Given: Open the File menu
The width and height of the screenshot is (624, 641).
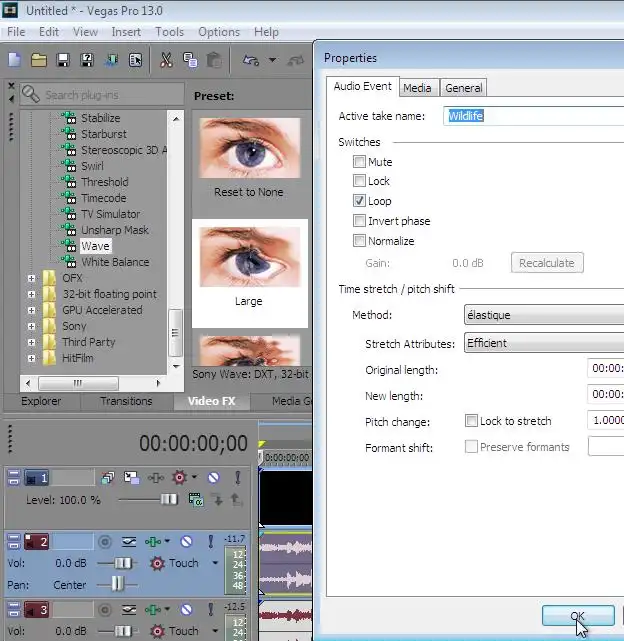Looking at the screenshot, I should pyautogui.click(x=16, y=32).
